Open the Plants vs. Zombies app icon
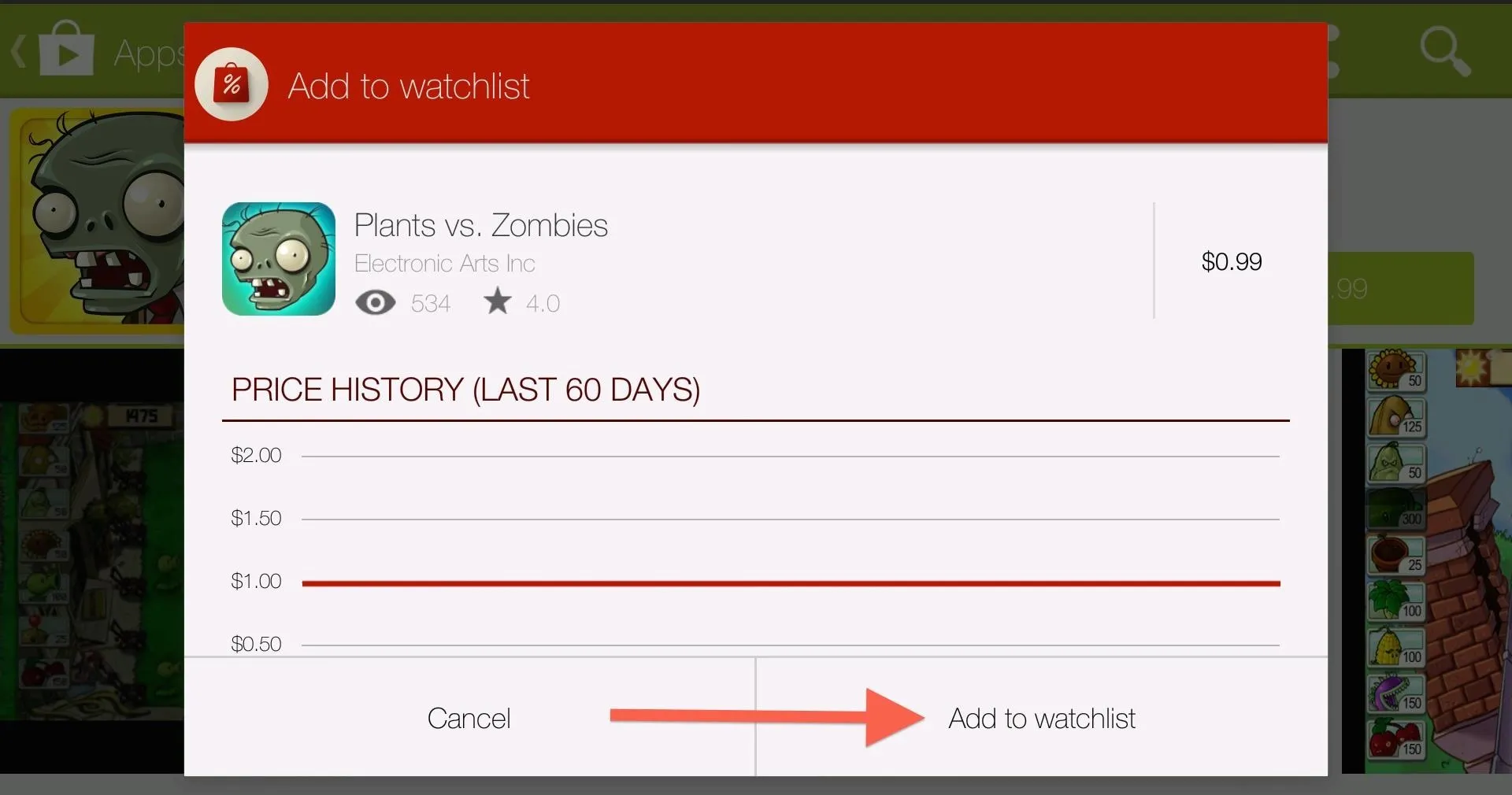 279,259
